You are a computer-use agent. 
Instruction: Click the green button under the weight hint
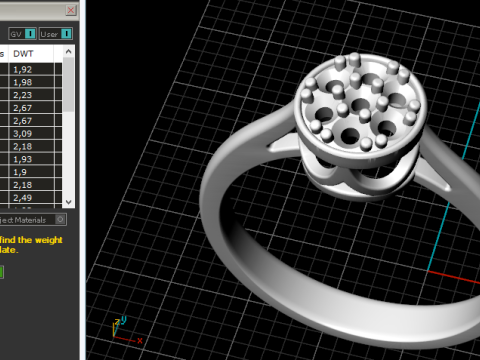pyautogui.click(x=1, y=272)
